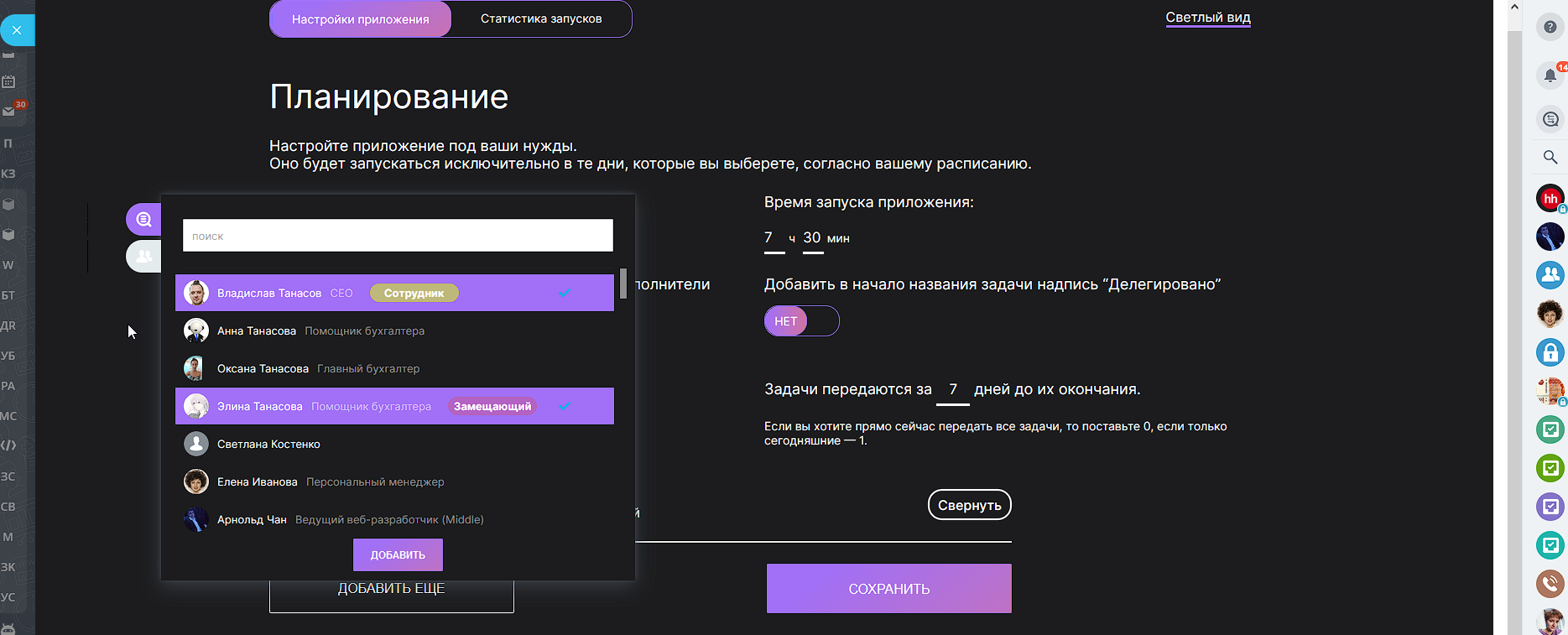
Task: Open the help question mark icon
Action: click(1550, 27)
